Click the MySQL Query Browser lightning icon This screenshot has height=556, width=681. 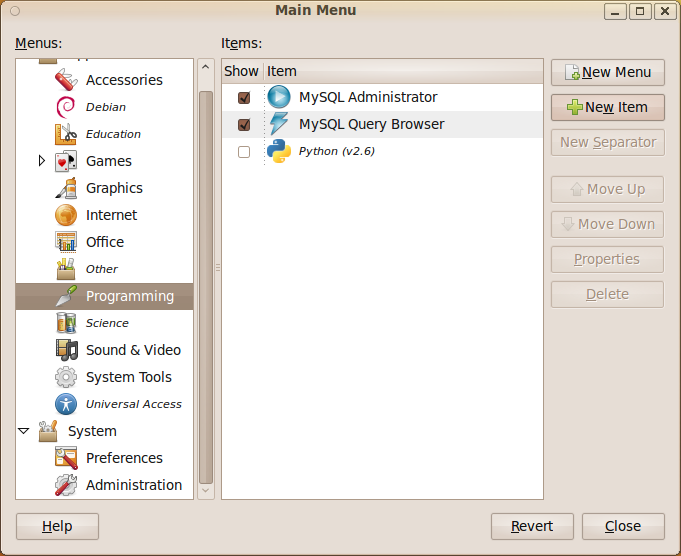[279, 124]
